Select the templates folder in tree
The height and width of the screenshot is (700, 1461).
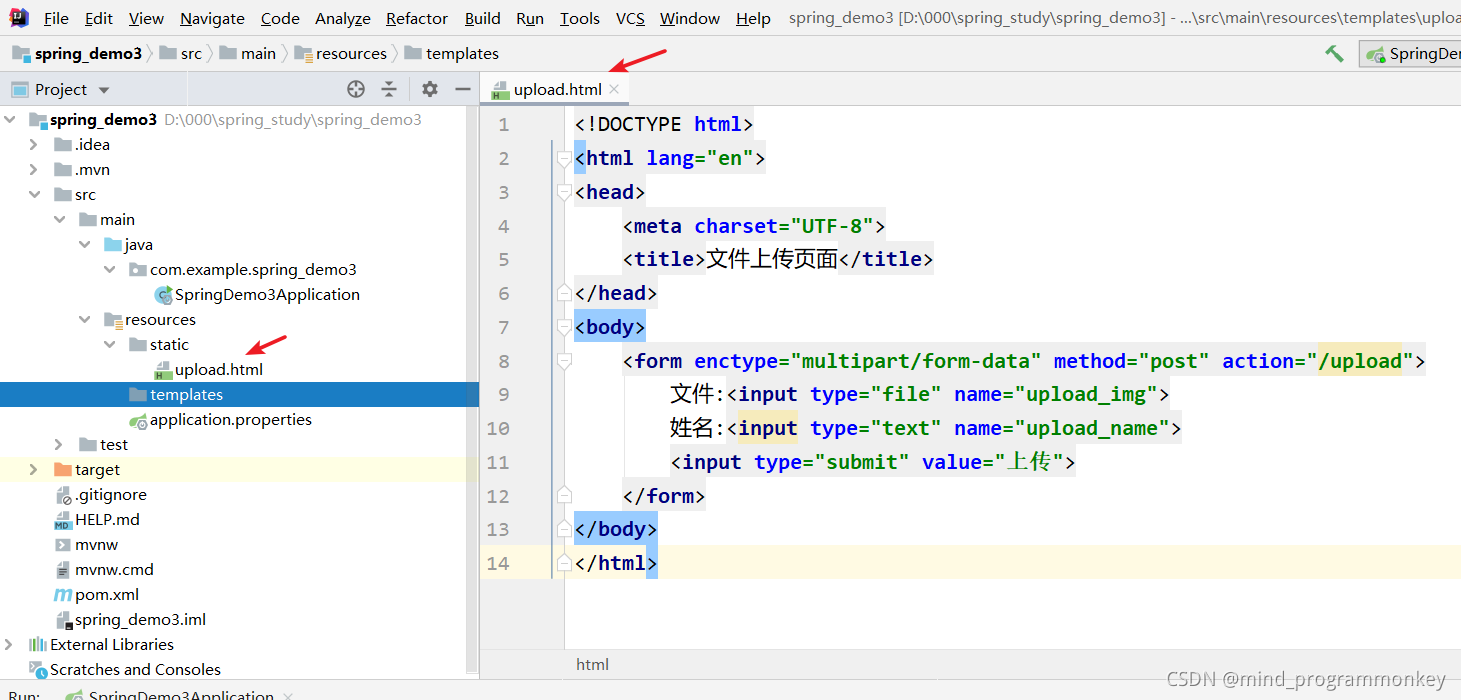pos(239,394)
